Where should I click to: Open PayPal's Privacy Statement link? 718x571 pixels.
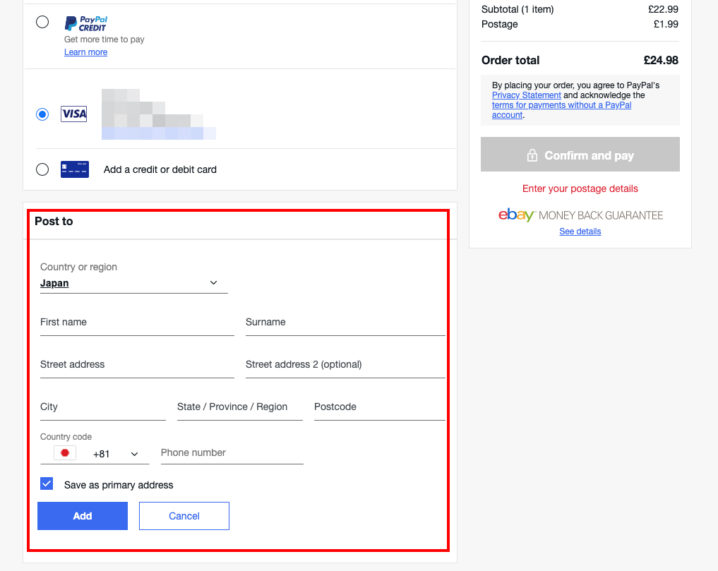pos(526,96)
